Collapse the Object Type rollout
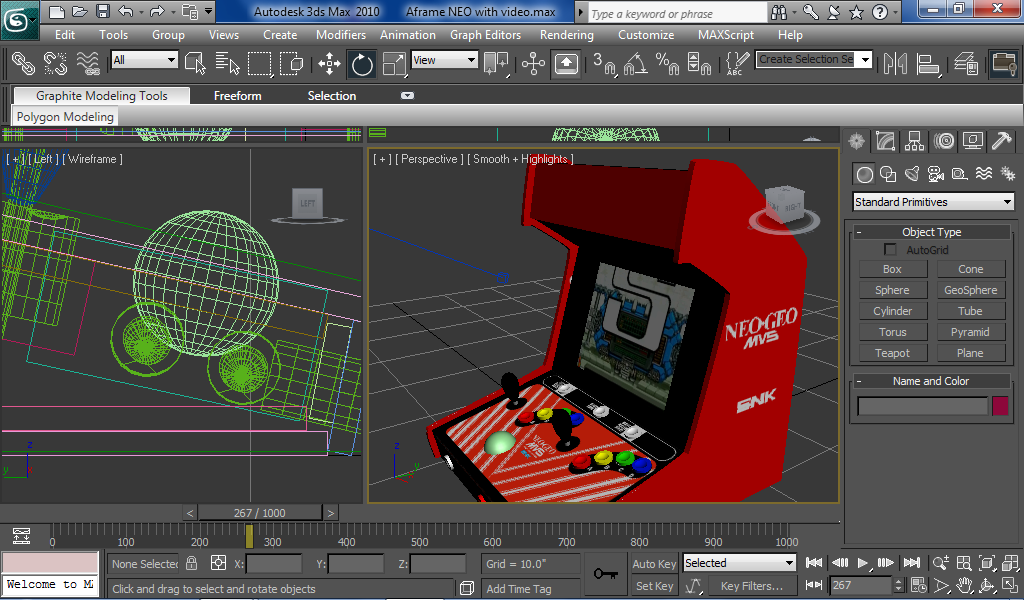 click(931, 232)
